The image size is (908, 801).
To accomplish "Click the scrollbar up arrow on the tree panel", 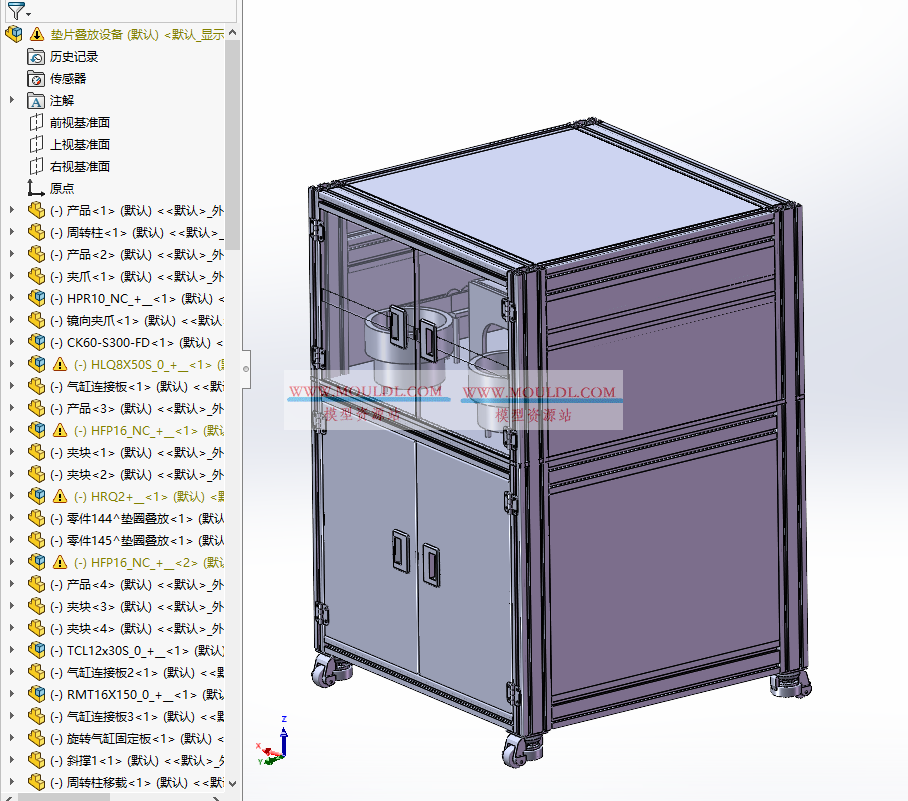I will [x=230, y=32].
